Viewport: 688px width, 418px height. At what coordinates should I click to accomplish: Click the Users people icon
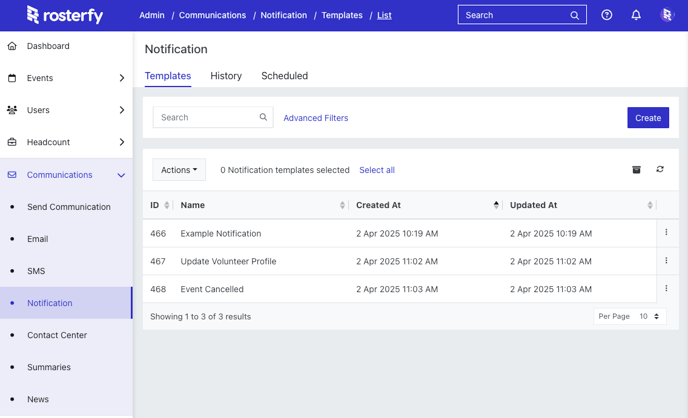[x=12, y=110]
